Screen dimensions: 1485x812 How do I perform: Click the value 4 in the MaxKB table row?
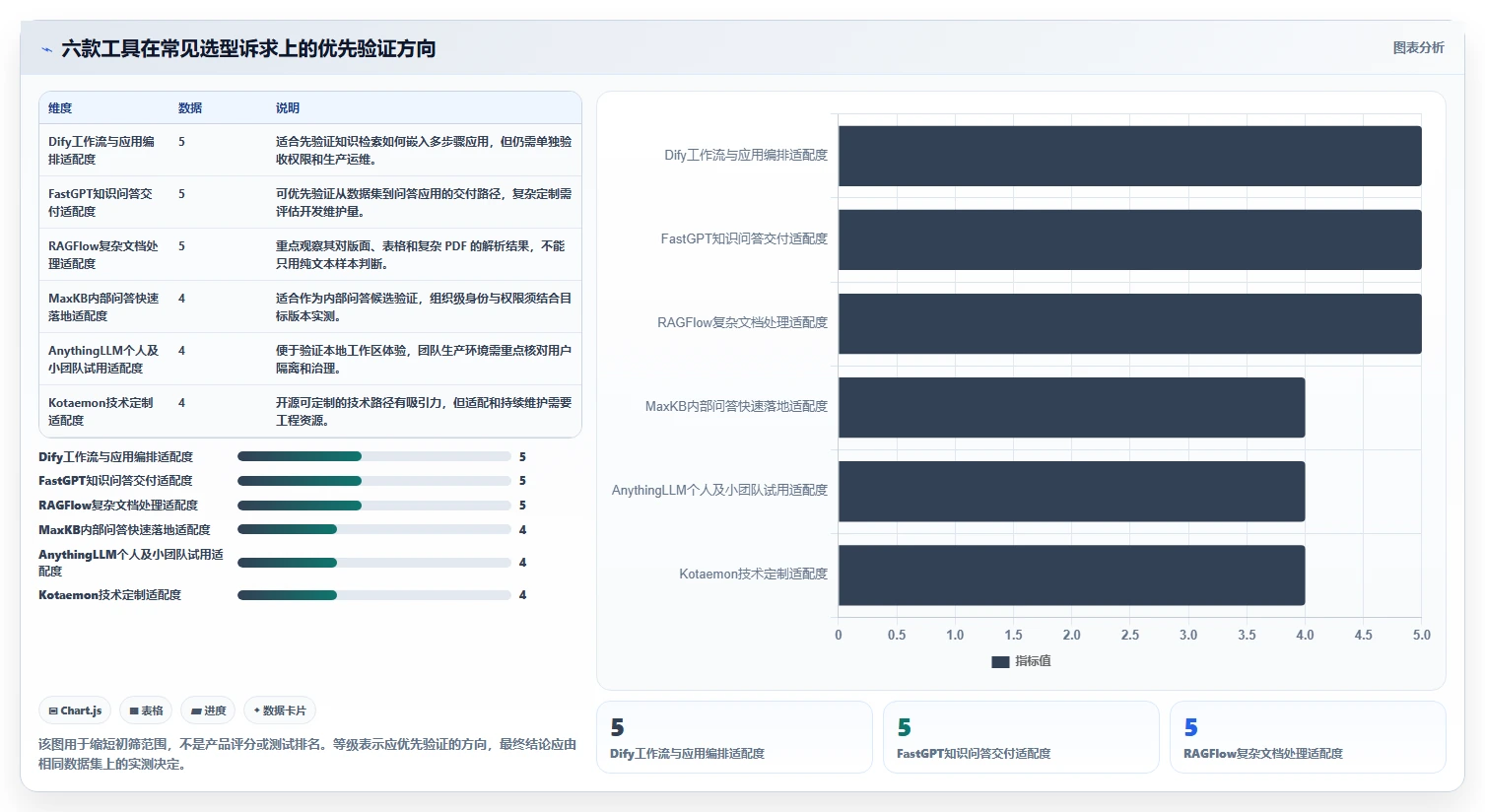[181, 299]
